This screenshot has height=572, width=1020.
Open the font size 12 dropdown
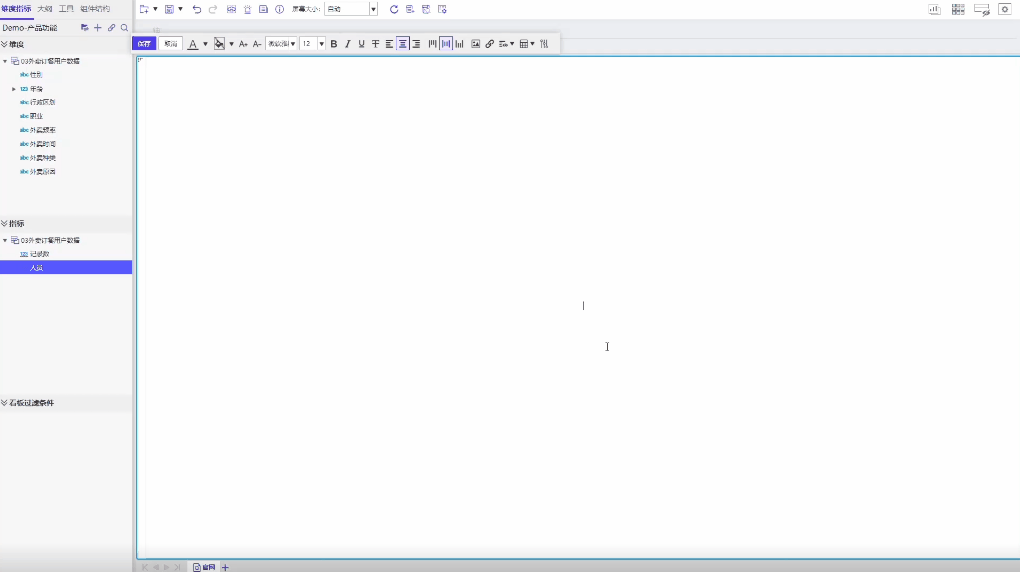coord(313,44)
